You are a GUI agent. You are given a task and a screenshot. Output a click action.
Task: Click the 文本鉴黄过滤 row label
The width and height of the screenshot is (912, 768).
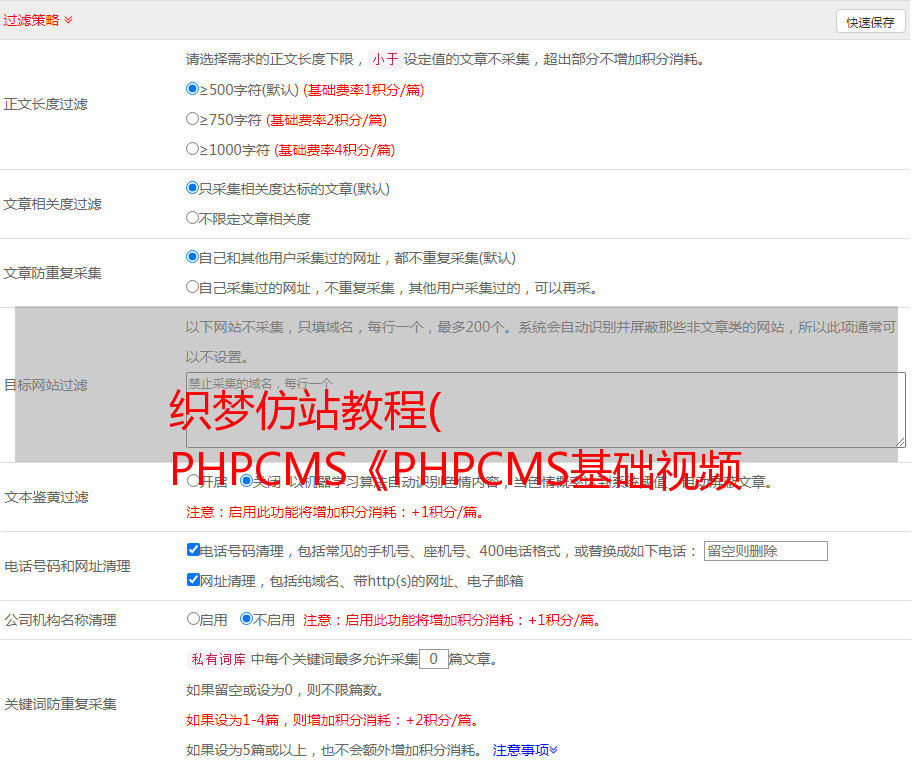(x=46, y=497)
